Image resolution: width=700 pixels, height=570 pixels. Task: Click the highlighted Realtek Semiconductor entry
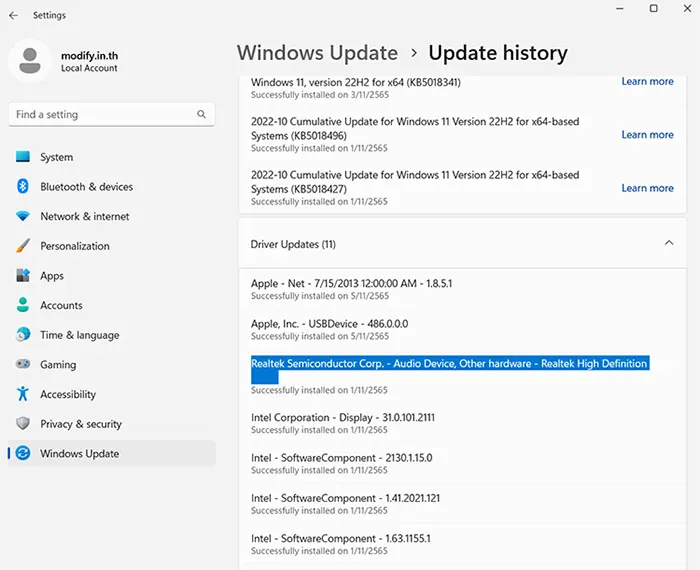[450, 369]
